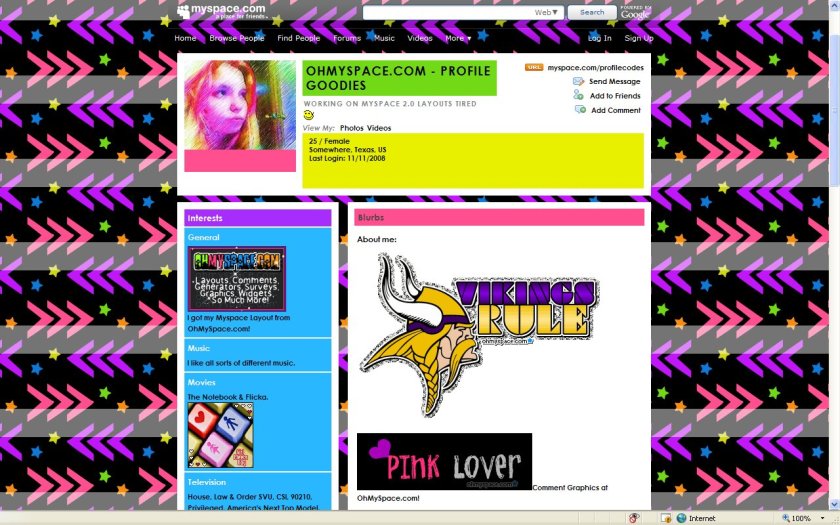Viewport: 840px width, 525px height.
Task: Click the vertical scrollbar down arrow
Action: [x=834, y=504]
